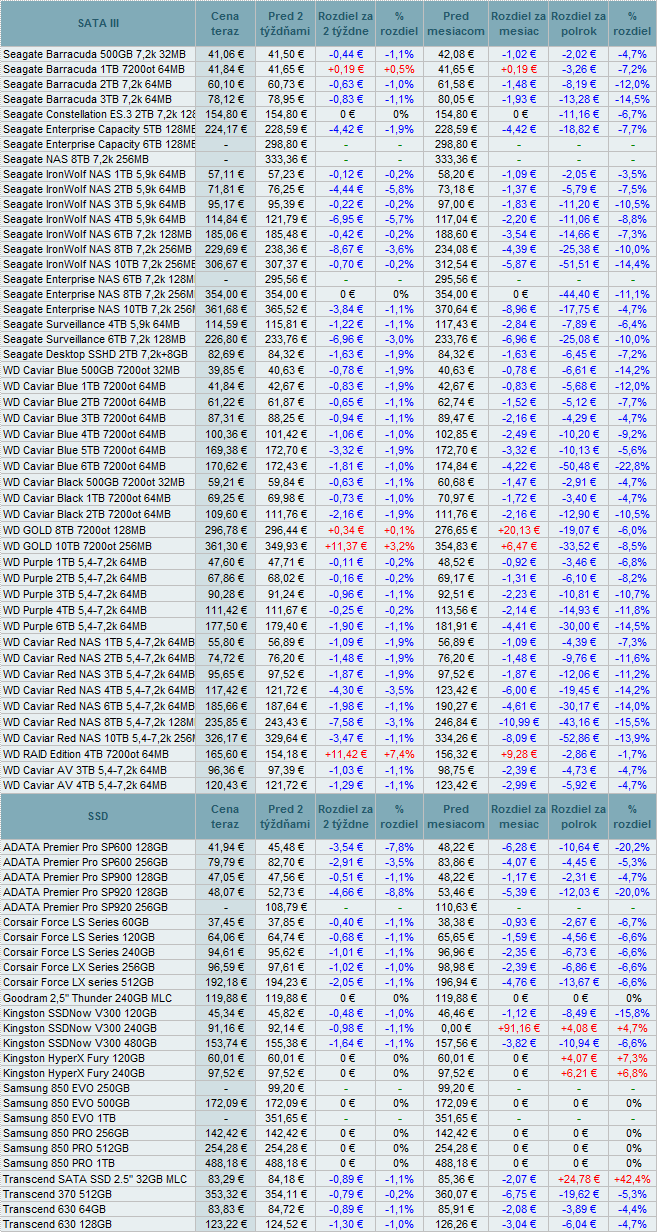Click 351,65 € month-ago price of Samsung 850 EVO 1TB

(456, 1119)
